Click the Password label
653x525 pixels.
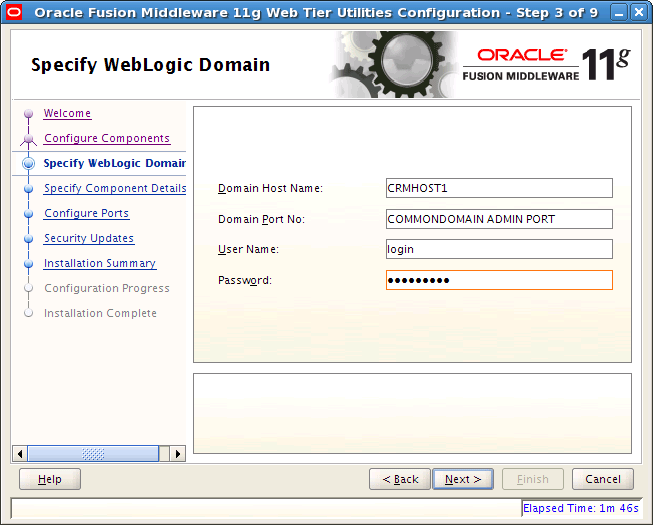tap(244, 280)
